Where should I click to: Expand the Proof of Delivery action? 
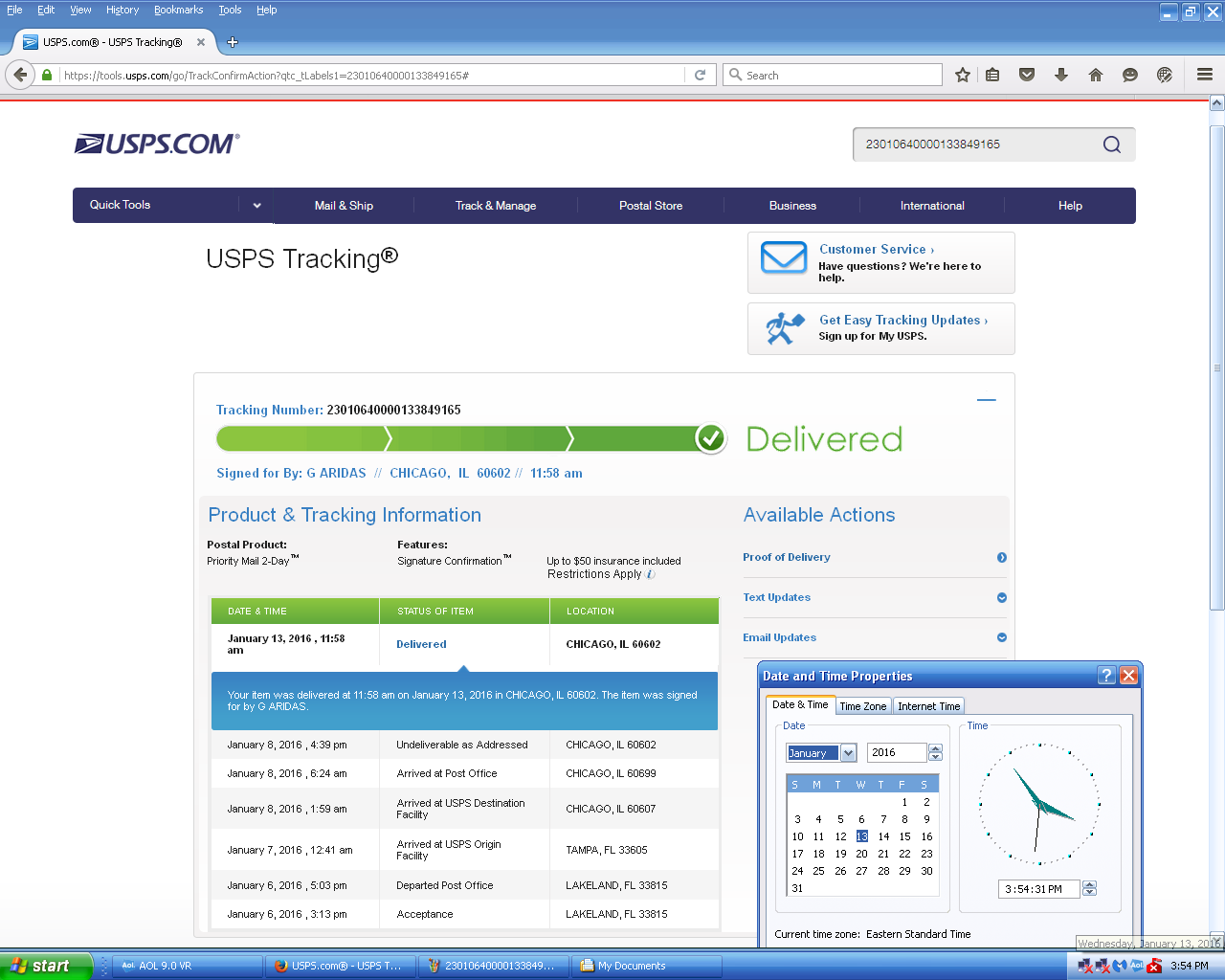(x=1002, y=557)
